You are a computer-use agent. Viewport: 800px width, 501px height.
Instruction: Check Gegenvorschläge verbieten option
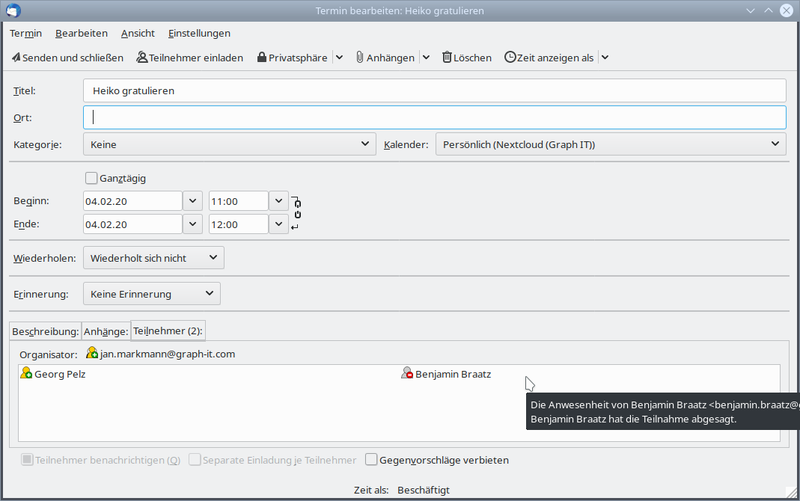click(371, 460)
